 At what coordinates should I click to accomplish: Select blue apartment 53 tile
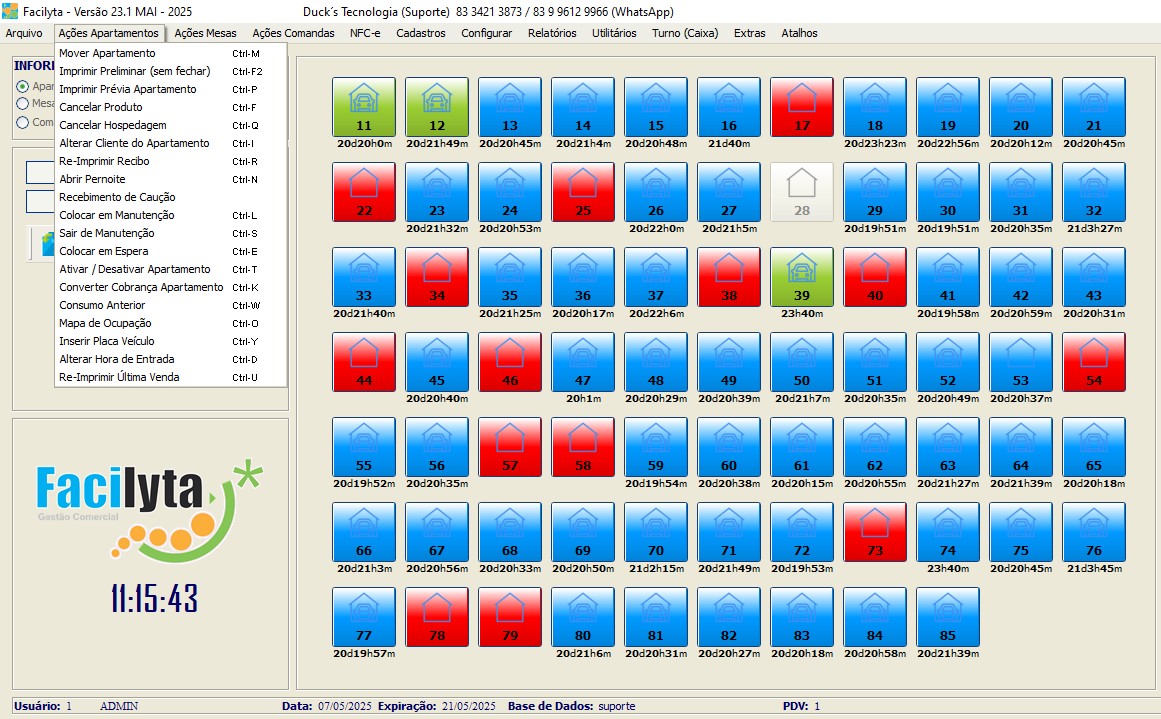pyautogui.click(x=1020, y=362)
